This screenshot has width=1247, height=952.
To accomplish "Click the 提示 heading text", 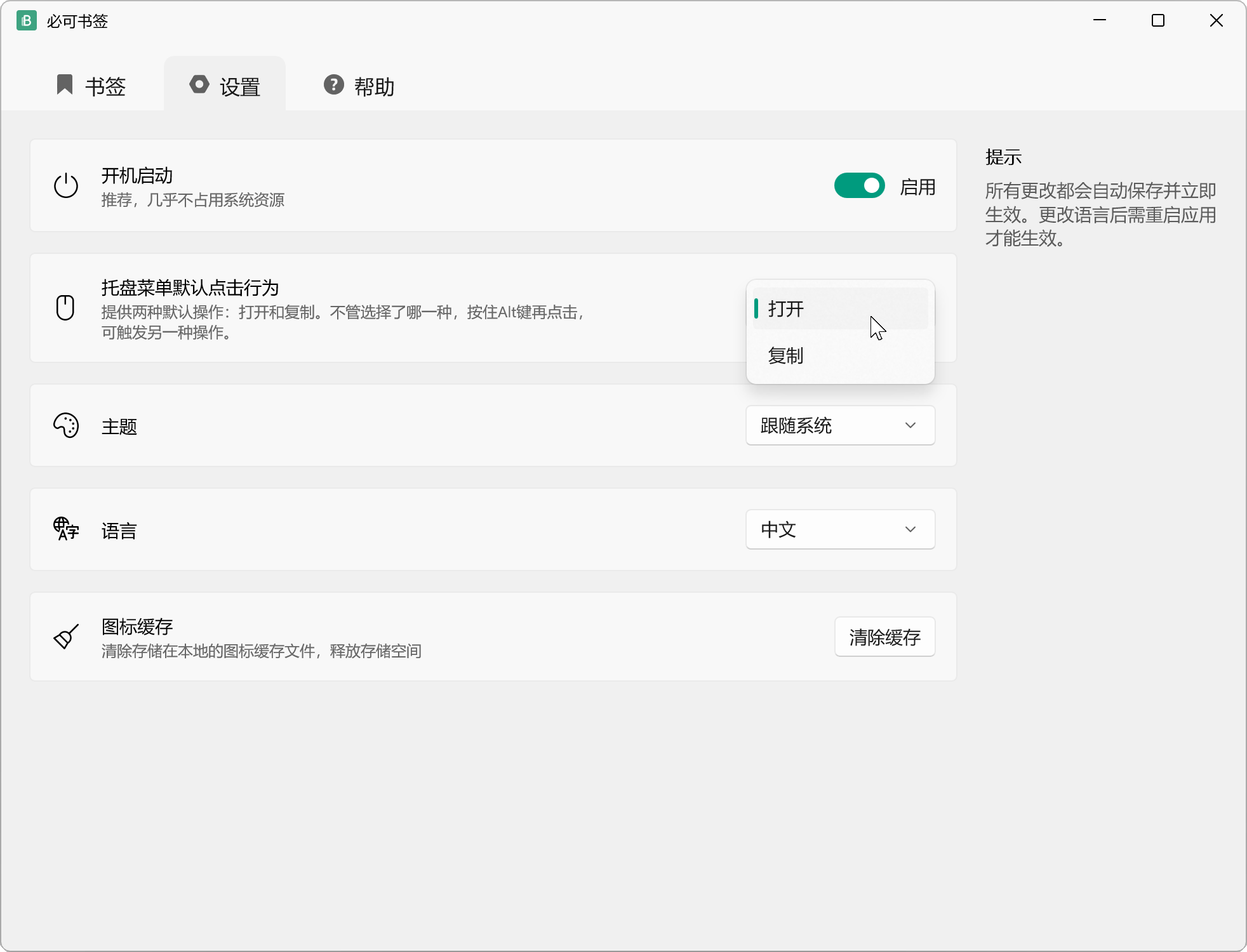I will click(x=1003, y=157).
